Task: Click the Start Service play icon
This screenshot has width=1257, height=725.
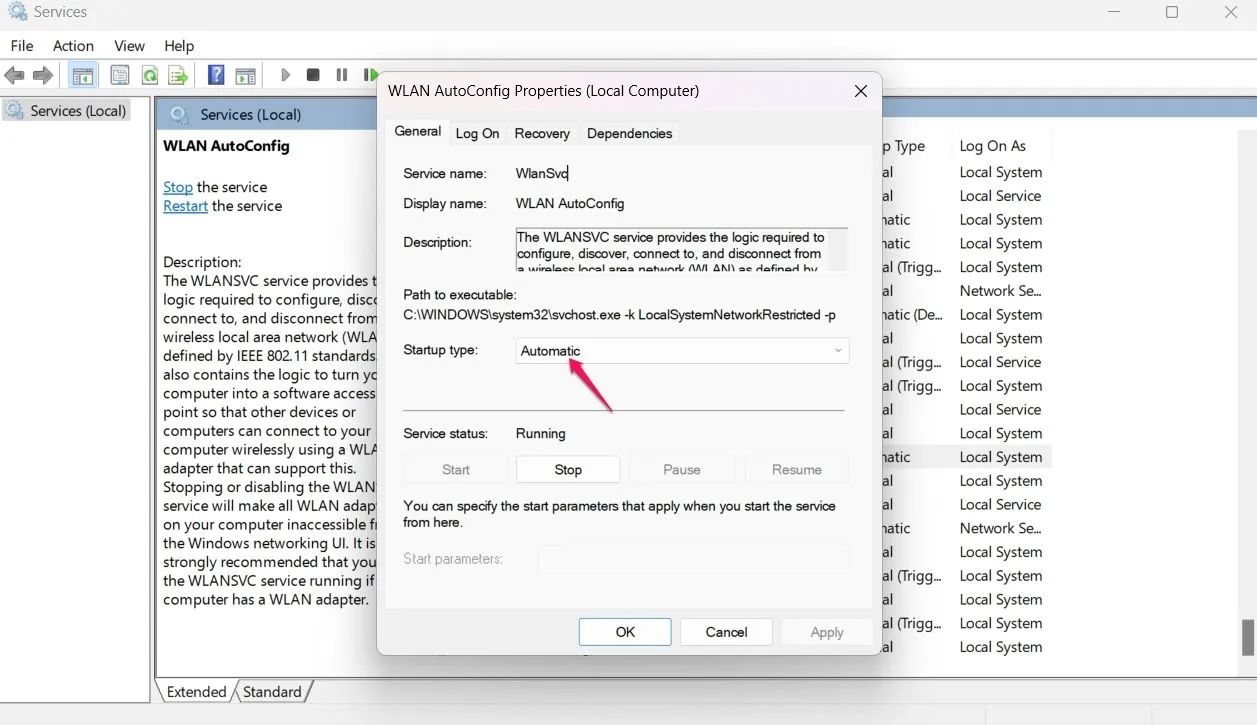Action: (285, 75)
